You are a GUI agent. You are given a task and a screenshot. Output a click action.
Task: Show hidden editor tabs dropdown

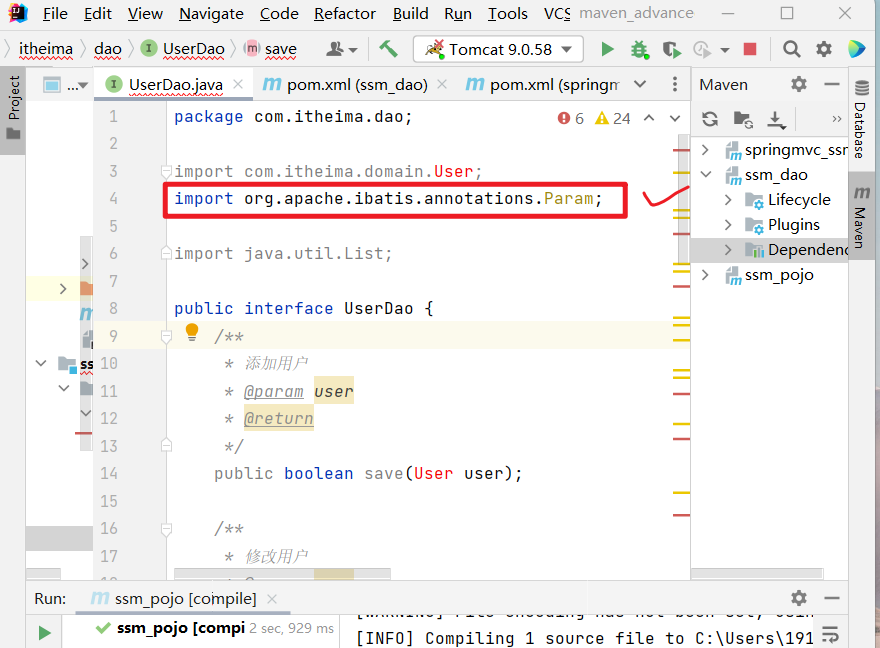pos(640,84)
